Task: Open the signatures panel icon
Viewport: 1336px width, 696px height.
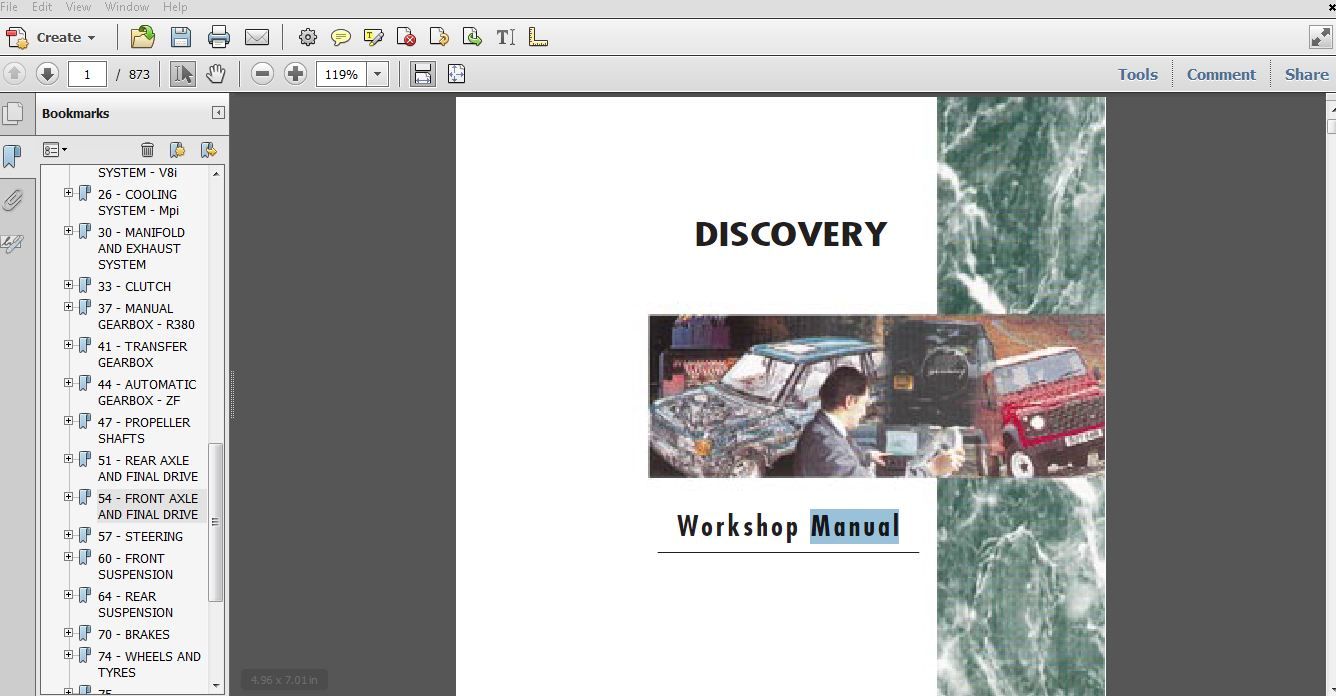Action: click(x=13, y=243)
